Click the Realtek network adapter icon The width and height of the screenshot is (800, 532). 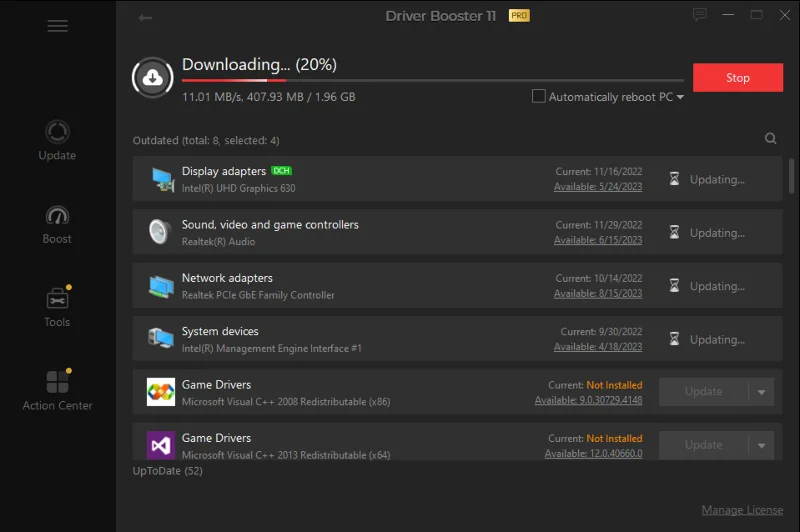pyautogui.click(x=161, y=286)
